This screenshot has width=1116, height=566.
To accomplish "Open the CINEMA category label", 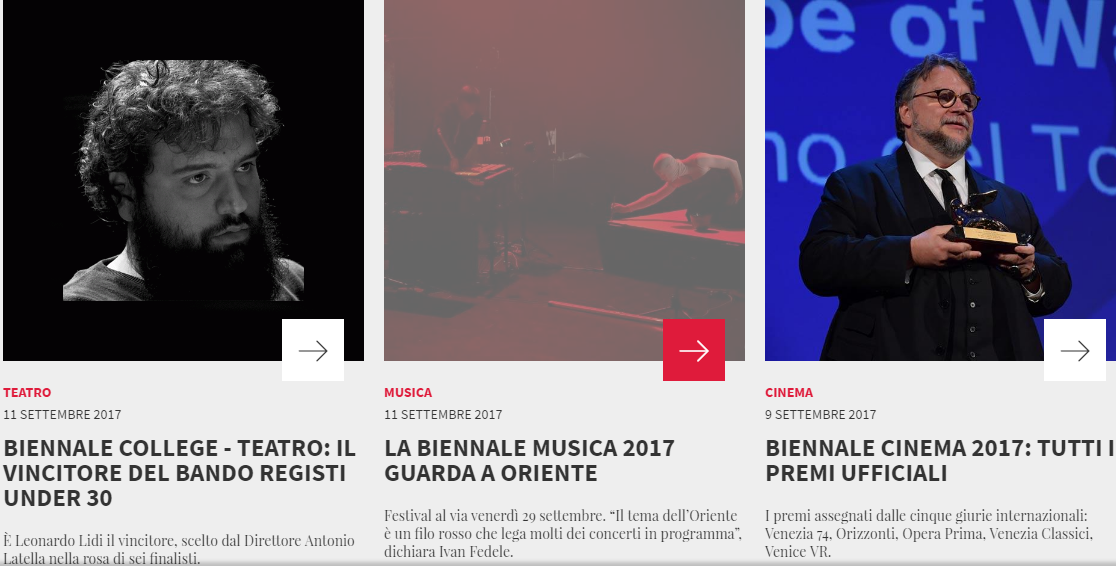I will coord(789,392).
